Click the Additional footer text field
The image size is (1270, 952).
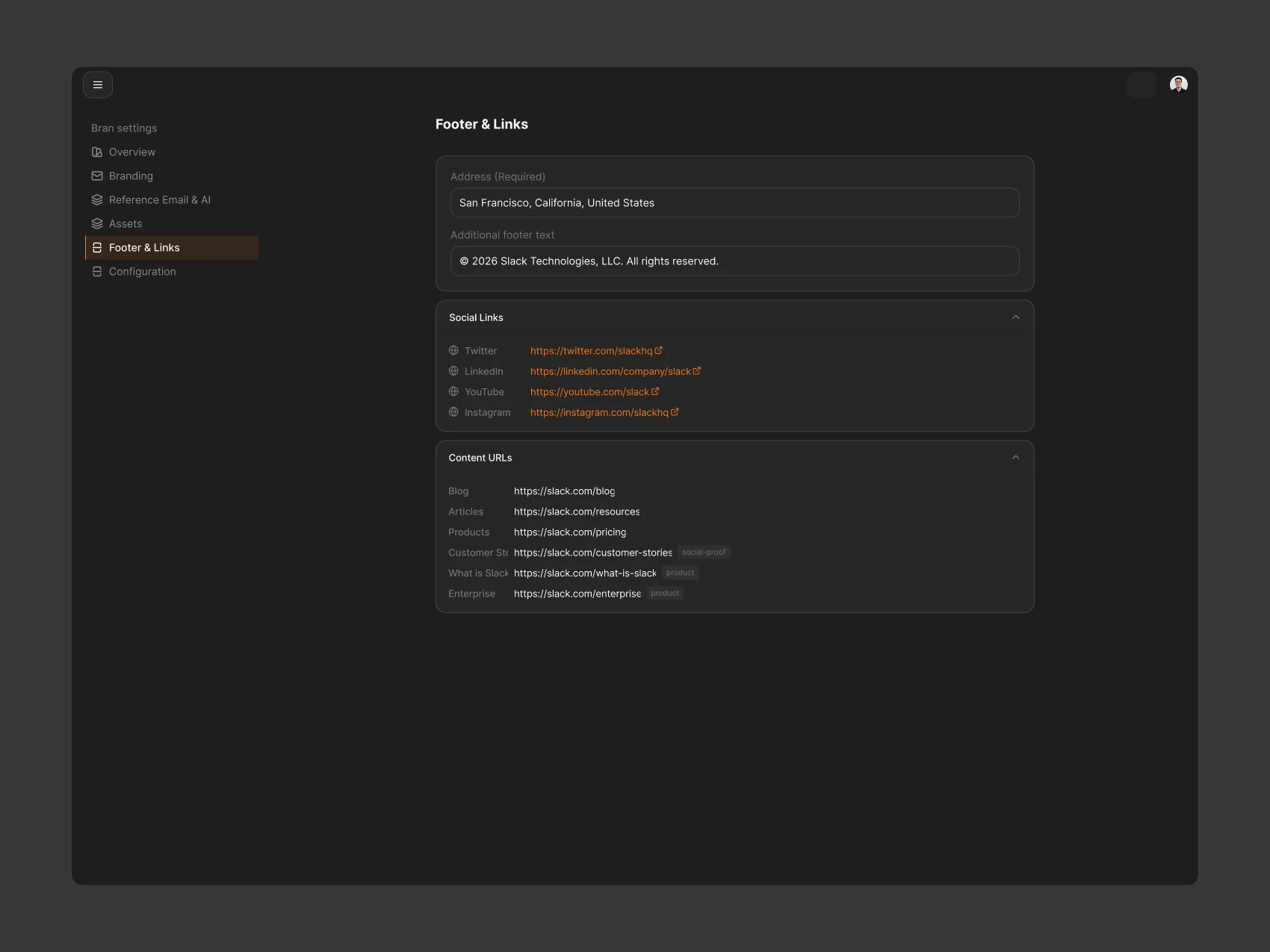(x=735, y=261)
